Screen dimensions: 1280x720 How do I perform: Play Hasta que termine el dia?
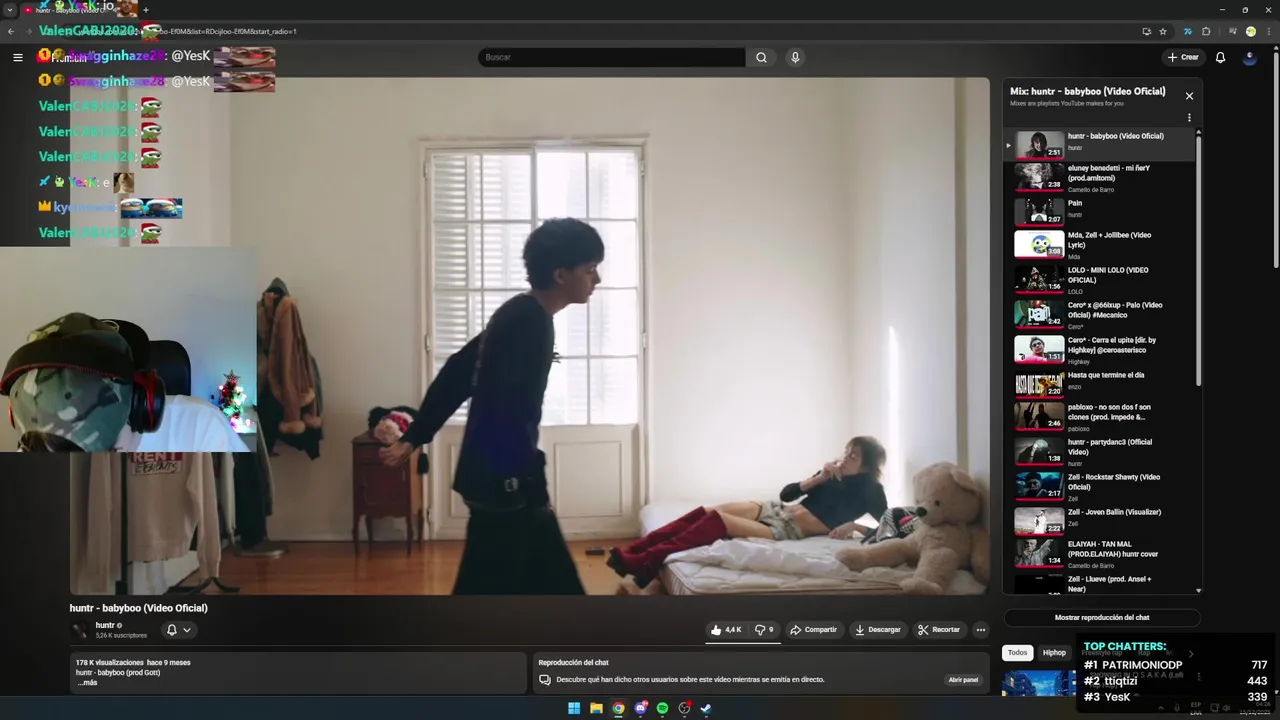point(1100,383)
